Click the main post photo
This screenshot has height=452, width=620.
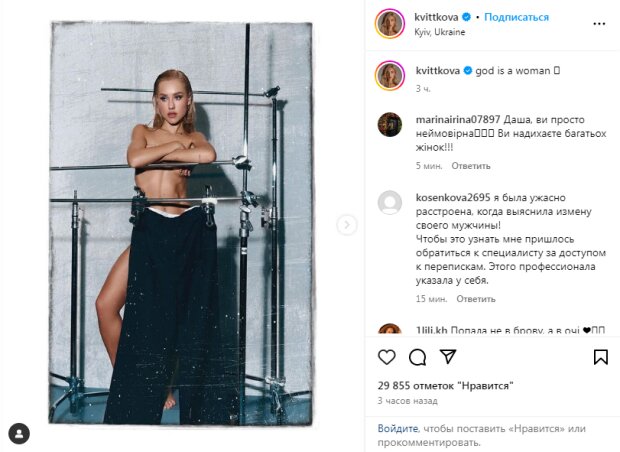click(x=182, y=225)
